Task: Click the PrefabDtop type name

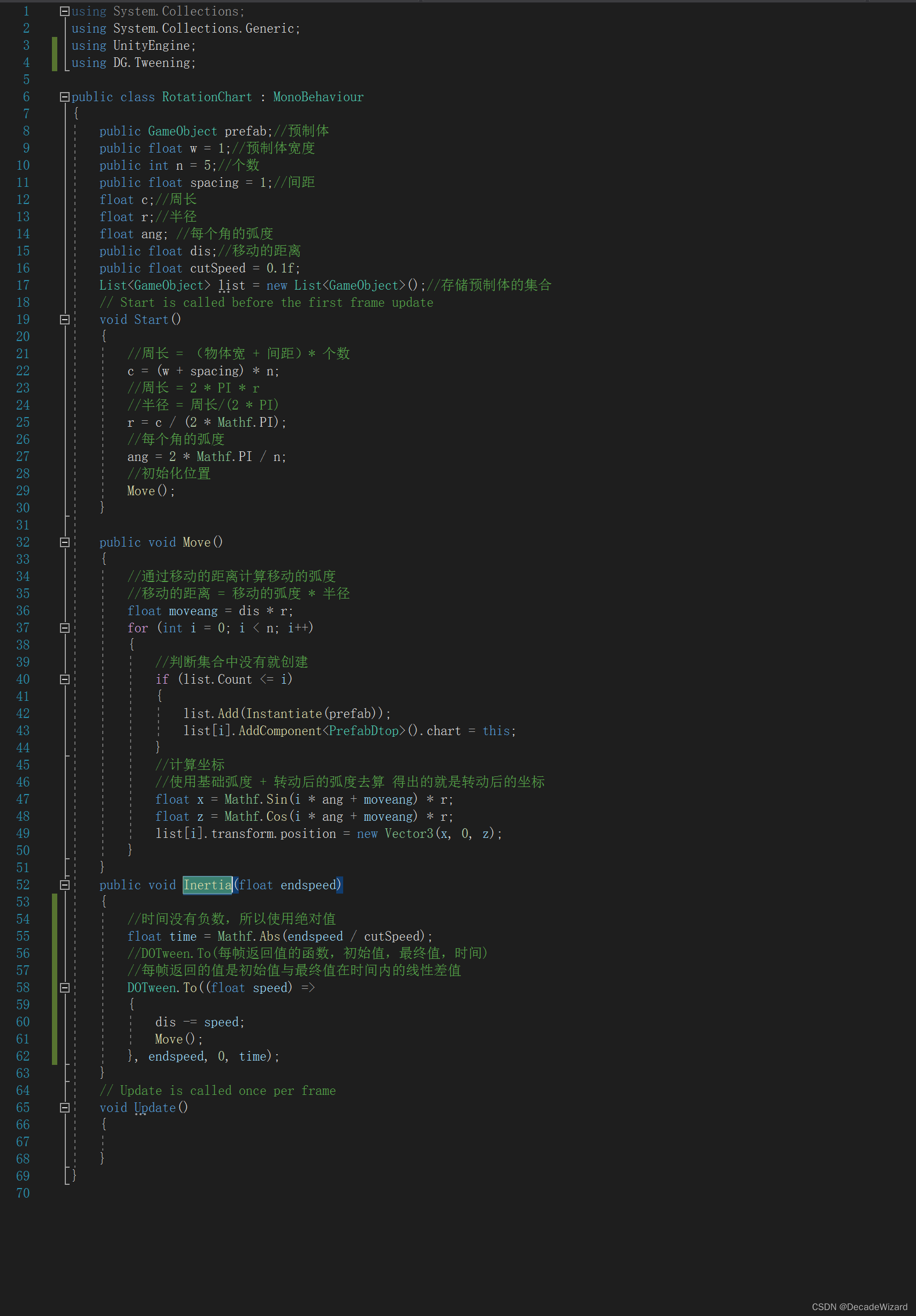Action: click(364, 731)
